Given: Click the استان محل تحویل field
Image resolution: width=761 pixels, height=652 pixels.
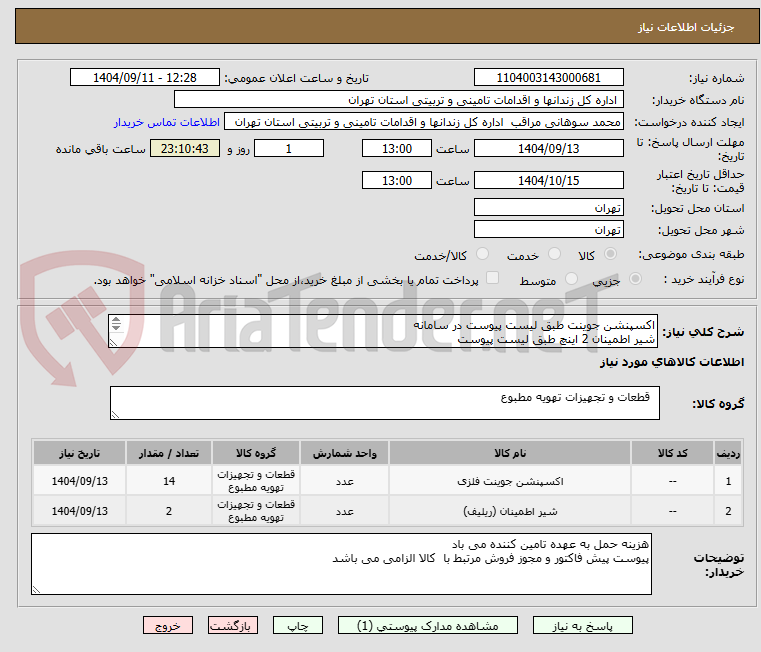Looking at the screenshot, I should pos(548,208).
